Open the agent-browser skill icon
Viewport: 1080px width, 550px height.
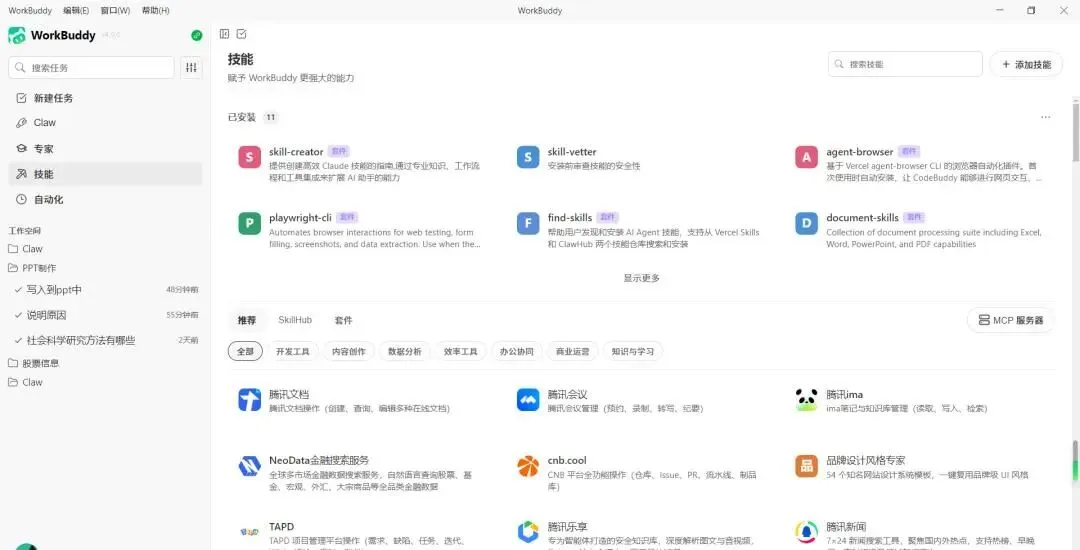806,157
